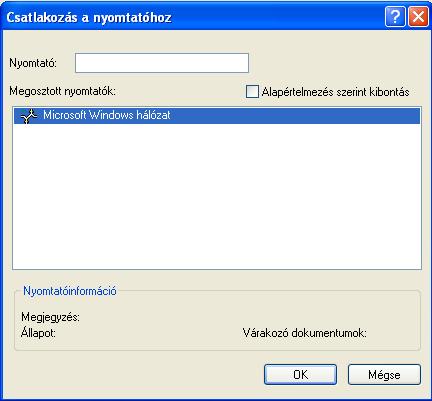Click the Nyomtató text input field
This screenshot has height=401, width=432.
(x=162, y=63)
